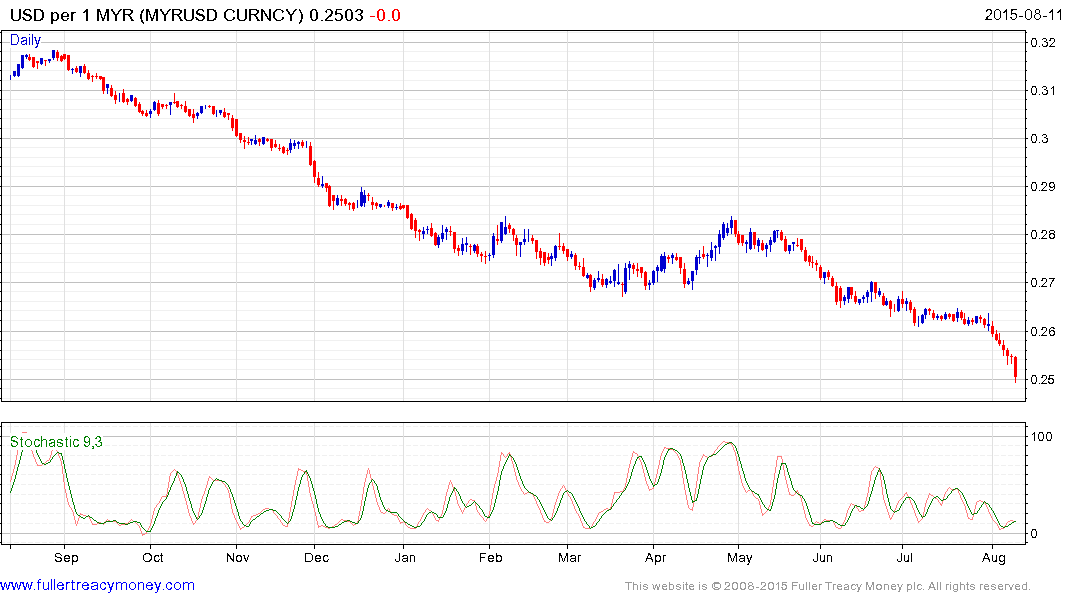
Task: Click the 0.29 price axis label
Action: point(1043,187)
